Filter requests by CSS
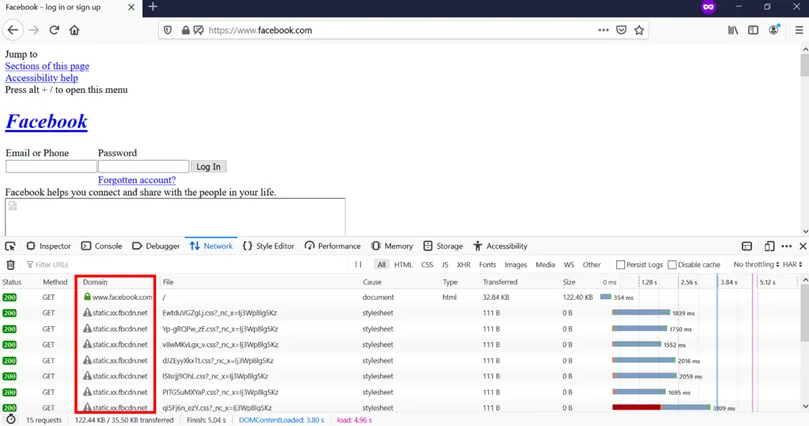809x426 pixels. coord(427,265)
